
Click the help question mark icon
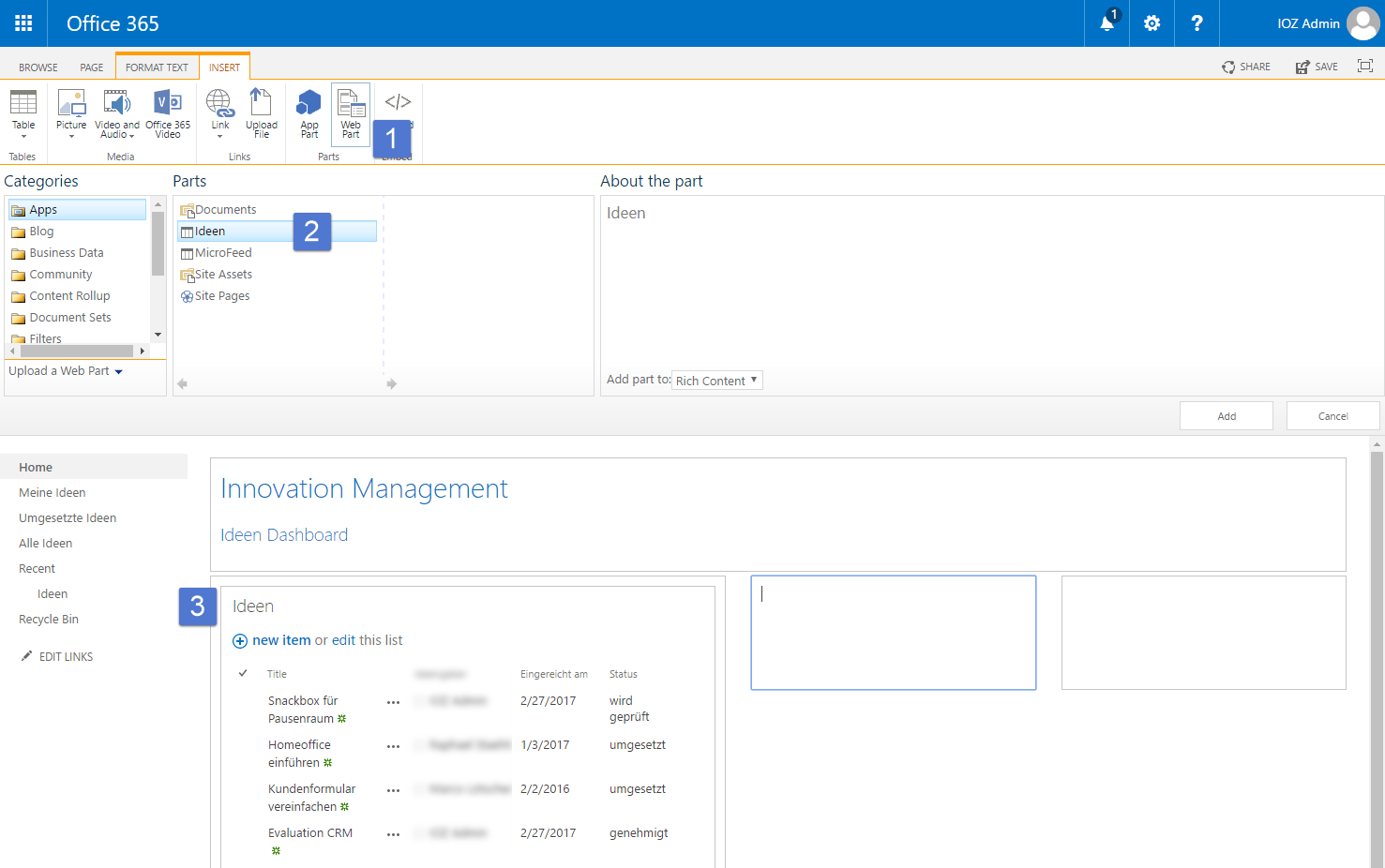(x=1197, y=23)
